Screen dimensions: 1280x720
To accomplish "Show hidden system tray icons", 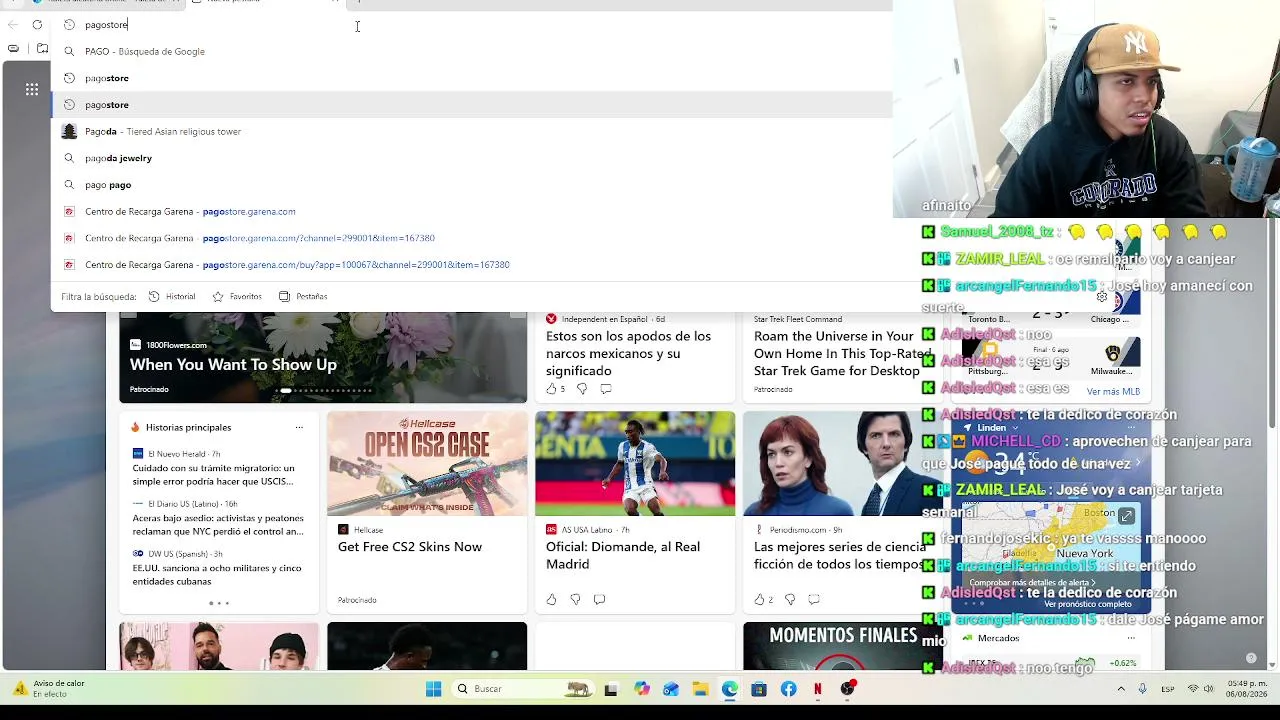I will tap(1121, 689).
